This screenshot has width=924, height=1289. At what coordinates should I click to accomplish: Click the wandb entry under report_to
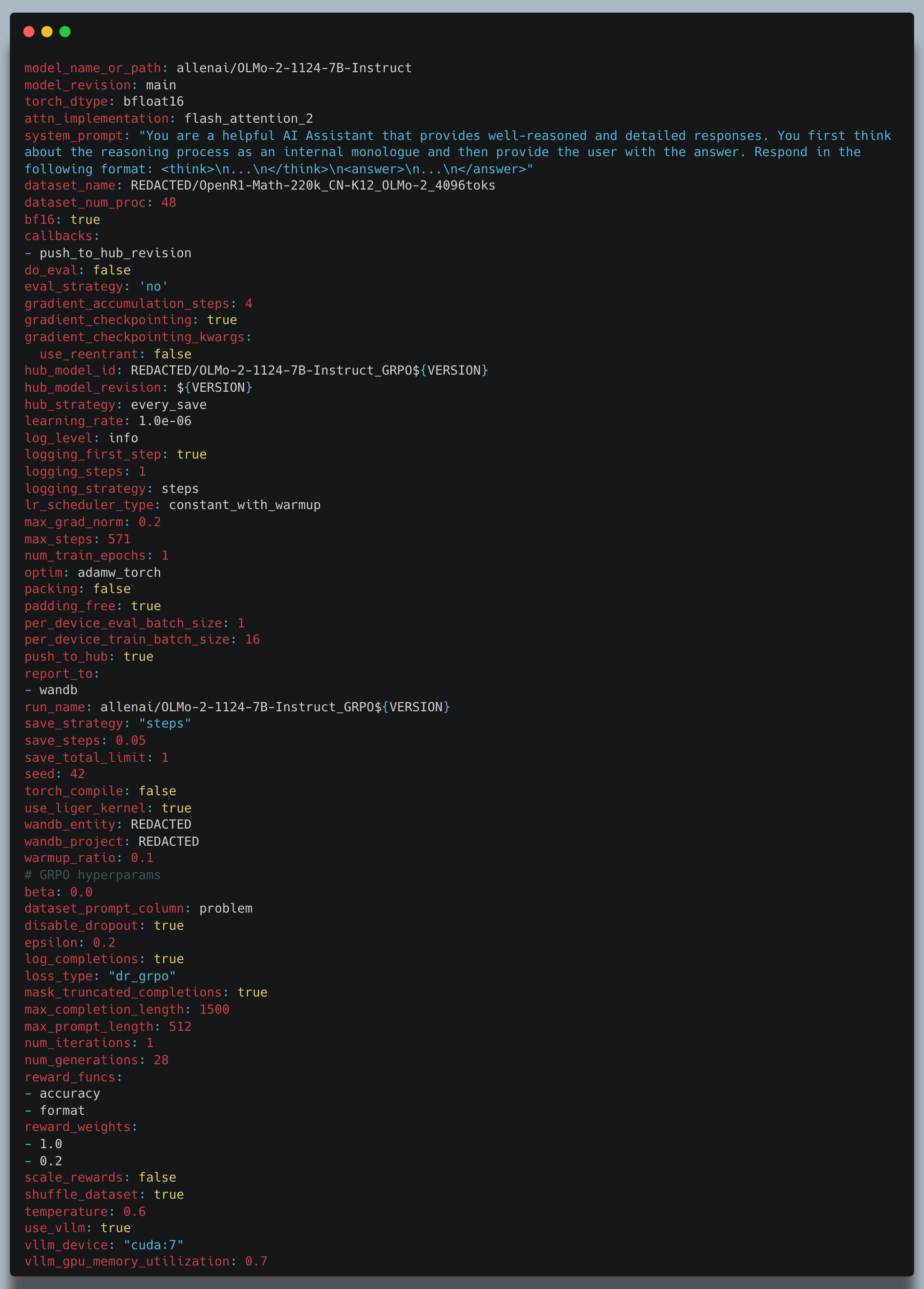click(x=58, y=690)
